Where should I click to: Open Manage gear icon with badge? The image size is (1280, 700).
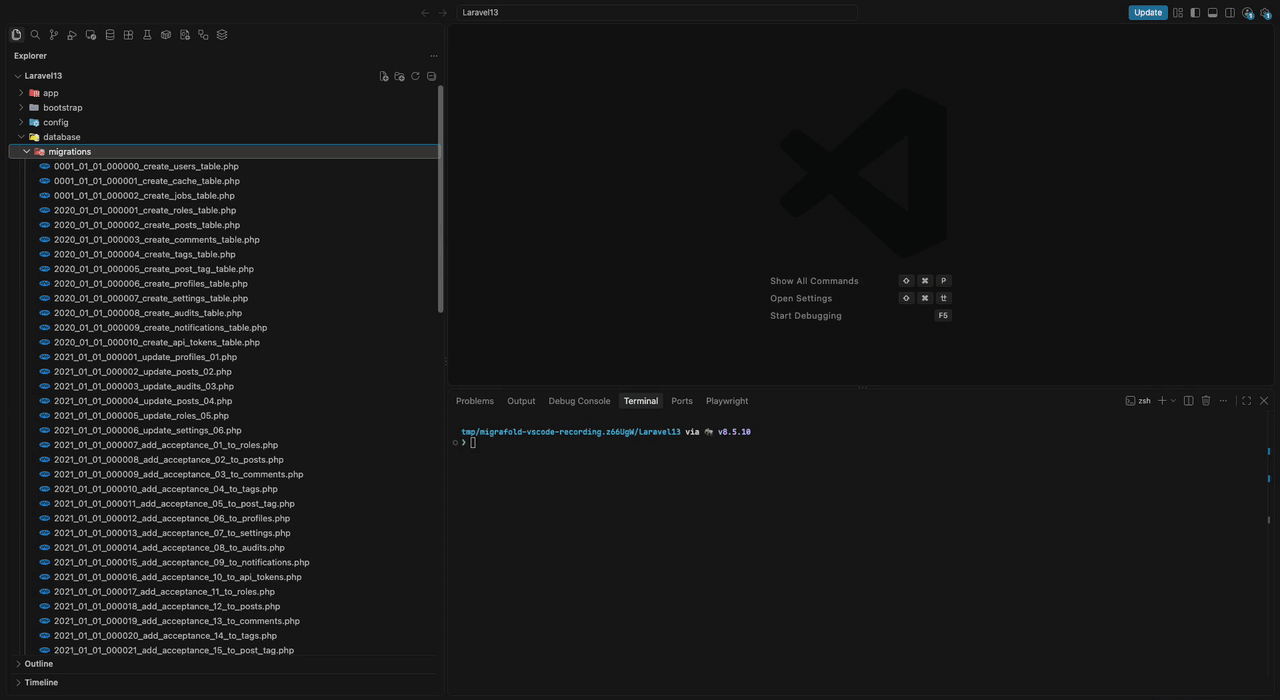[1265, 13]
